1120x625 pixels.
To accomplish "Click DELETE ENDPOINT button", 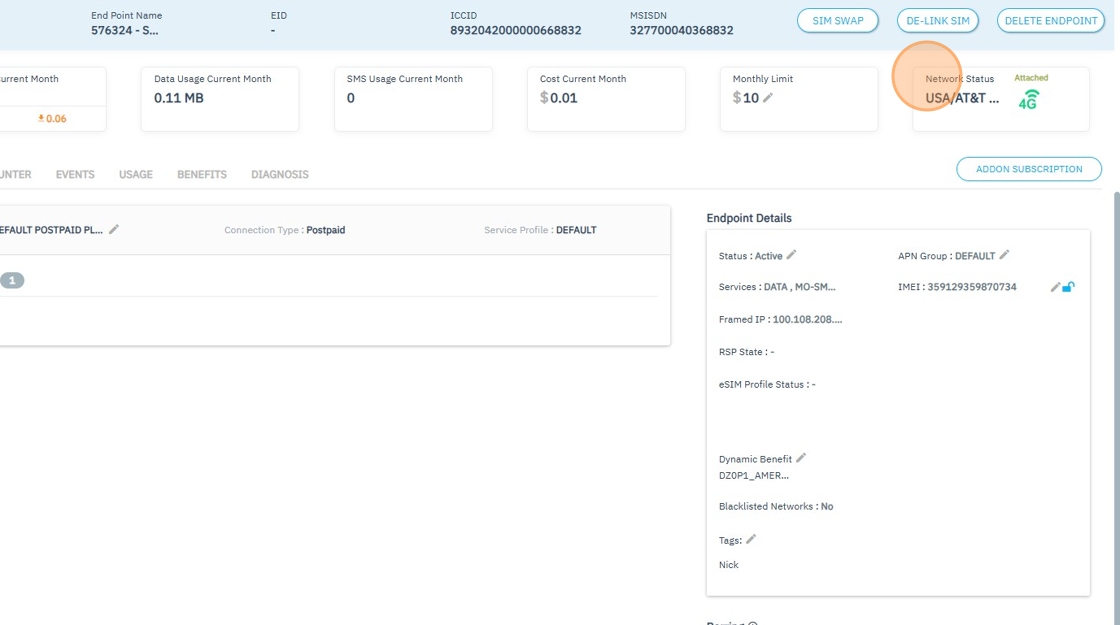I will 1051,21.
